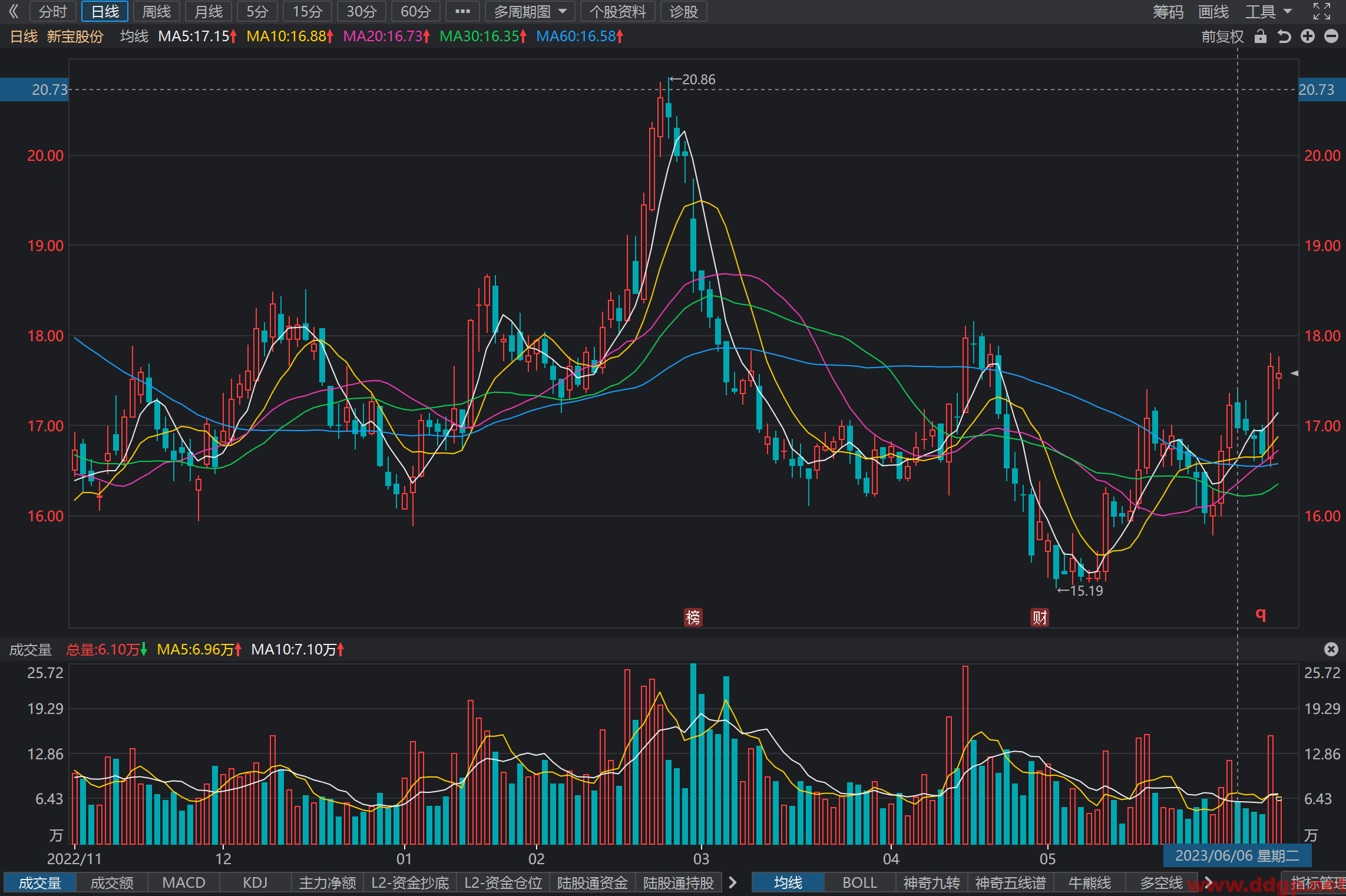This screenshot has width=1346, height=896.
Task: Open more periods with the ellipsis button
Action: [x=463, y=11]
